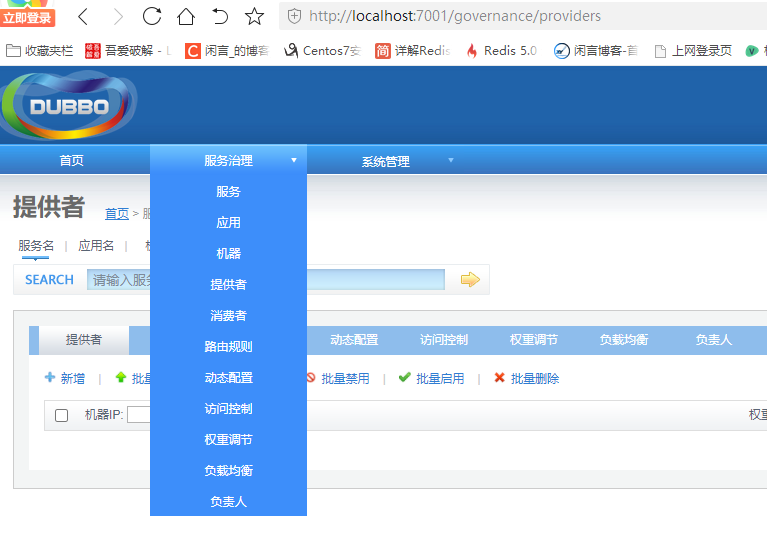
Task: Select 机器 in the dropdown menu
Action: coord(228,253)
